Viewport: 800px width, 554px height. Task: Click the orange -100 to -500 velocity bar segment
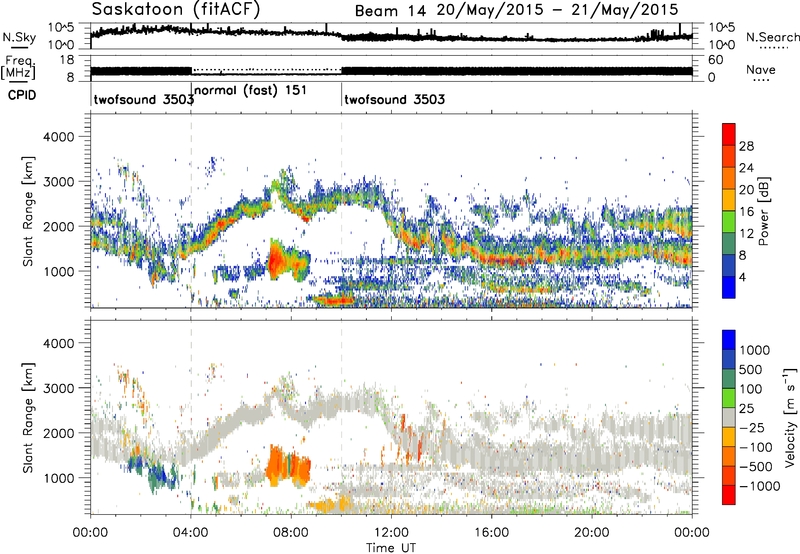point(729,457)
